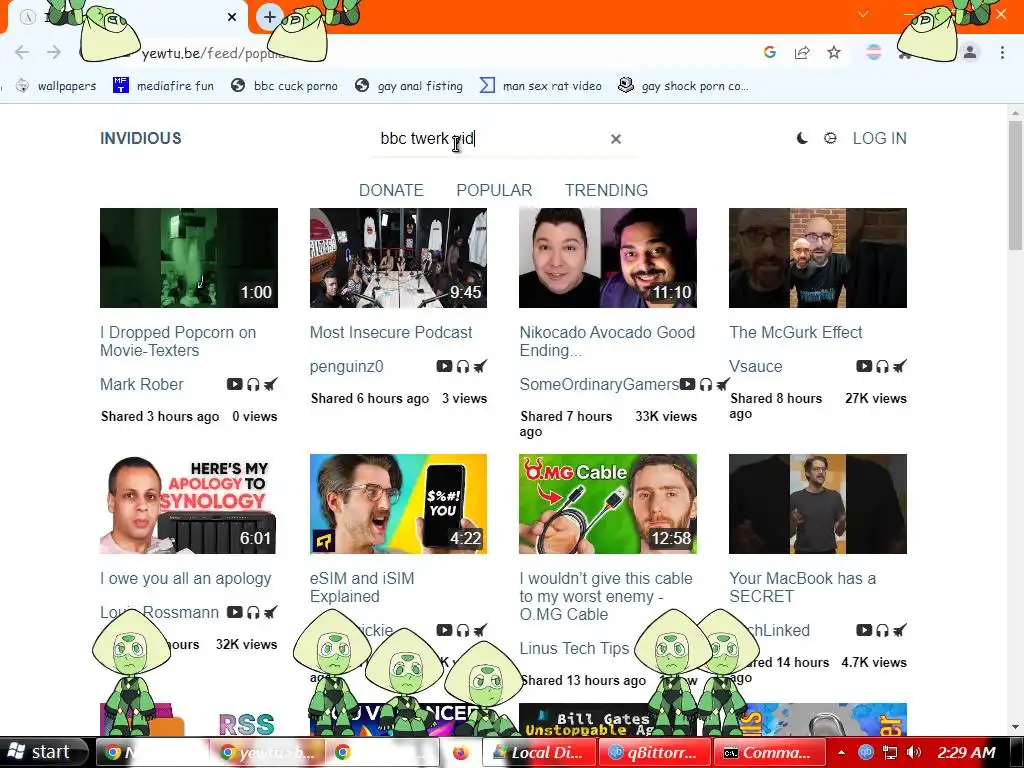Choose audio mode icon on penguinz0 video
This screenshot has height=768, width=1024.
coord(463,366)
